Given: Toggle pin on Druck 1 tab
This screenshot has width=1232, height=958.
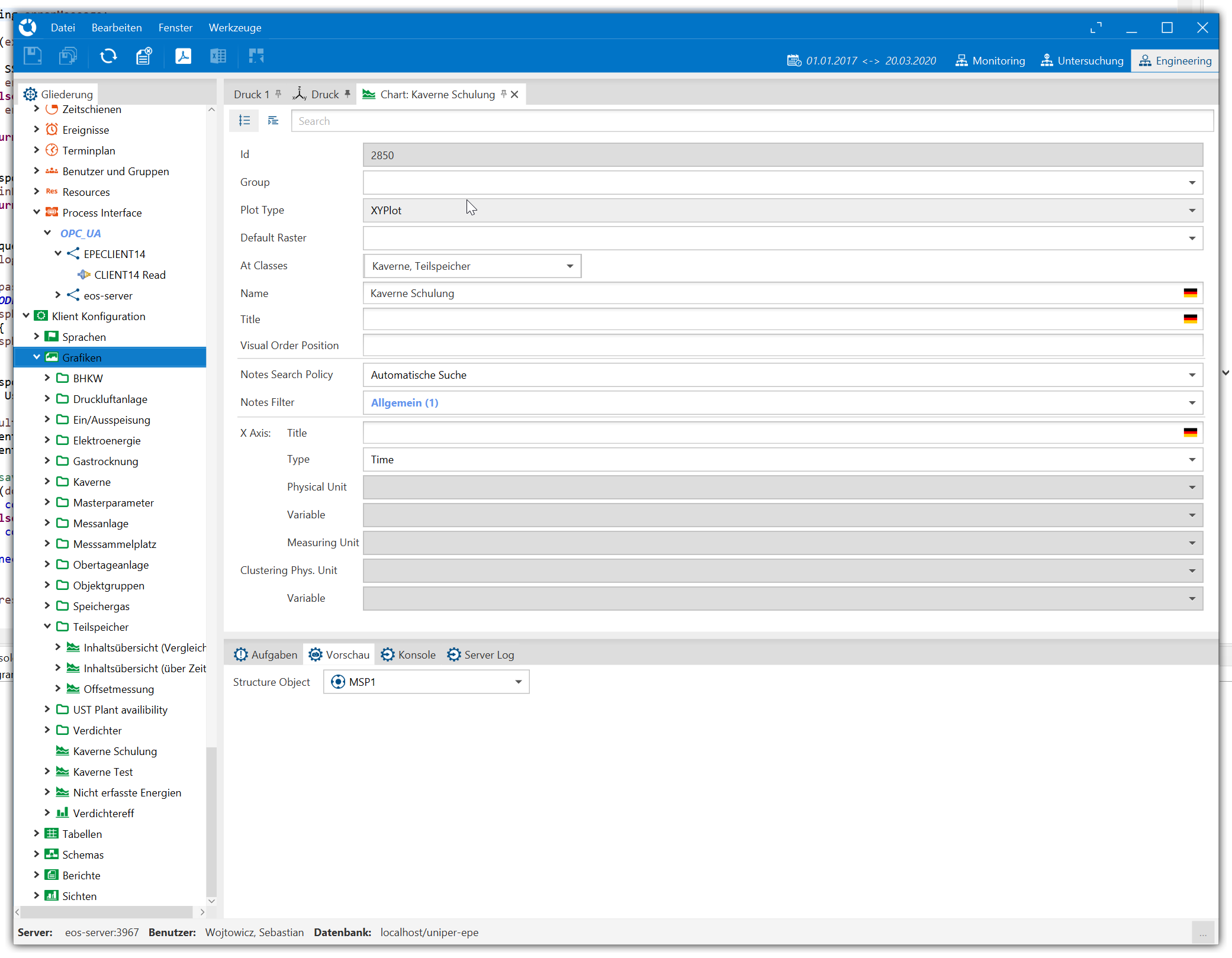Looking at the screenshot, I should pos(278,94).
